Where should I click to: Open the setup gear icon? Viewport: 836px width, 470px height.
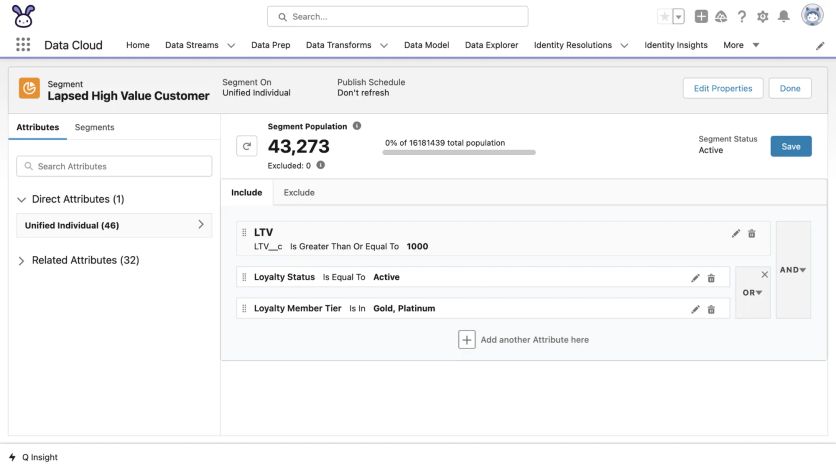(762, 17)
